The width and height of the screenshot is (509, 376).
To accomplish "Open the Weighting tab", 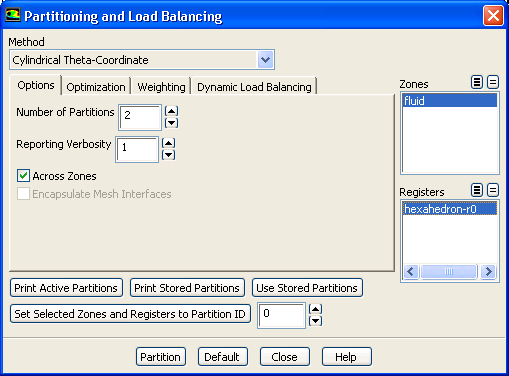I will coord(161,87).
